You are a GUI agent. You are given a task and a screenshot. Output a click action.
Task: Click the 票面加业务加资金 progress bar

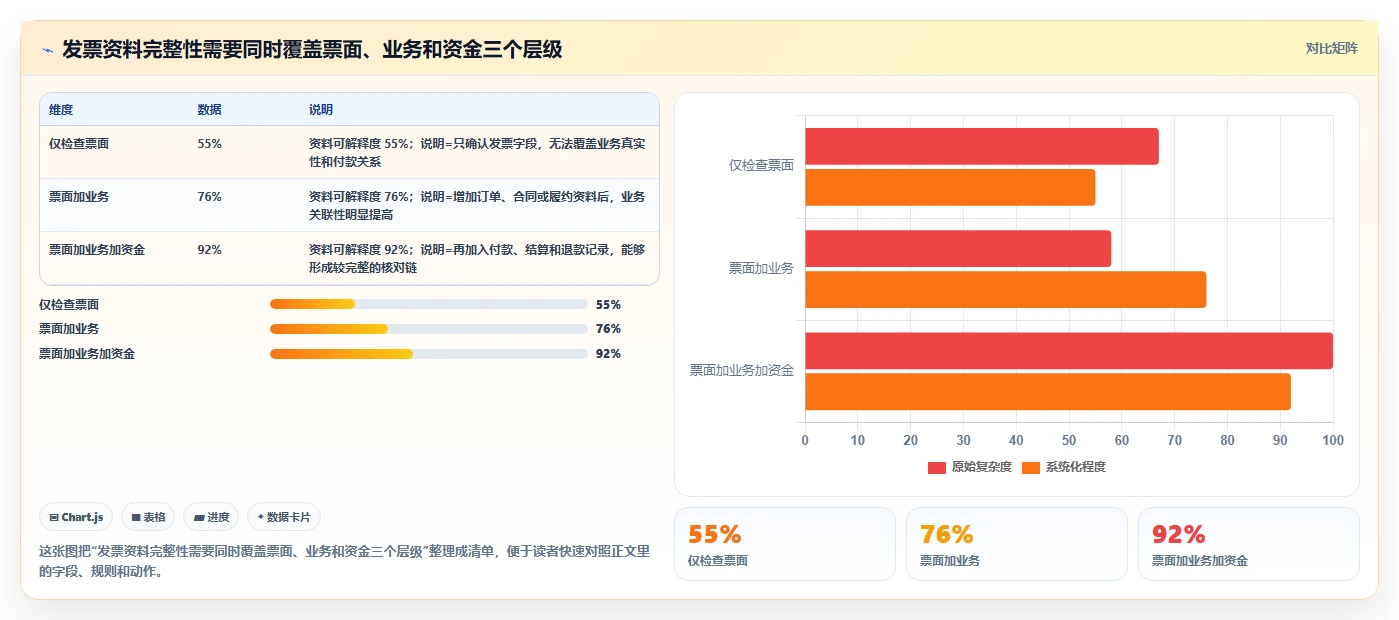428,353
